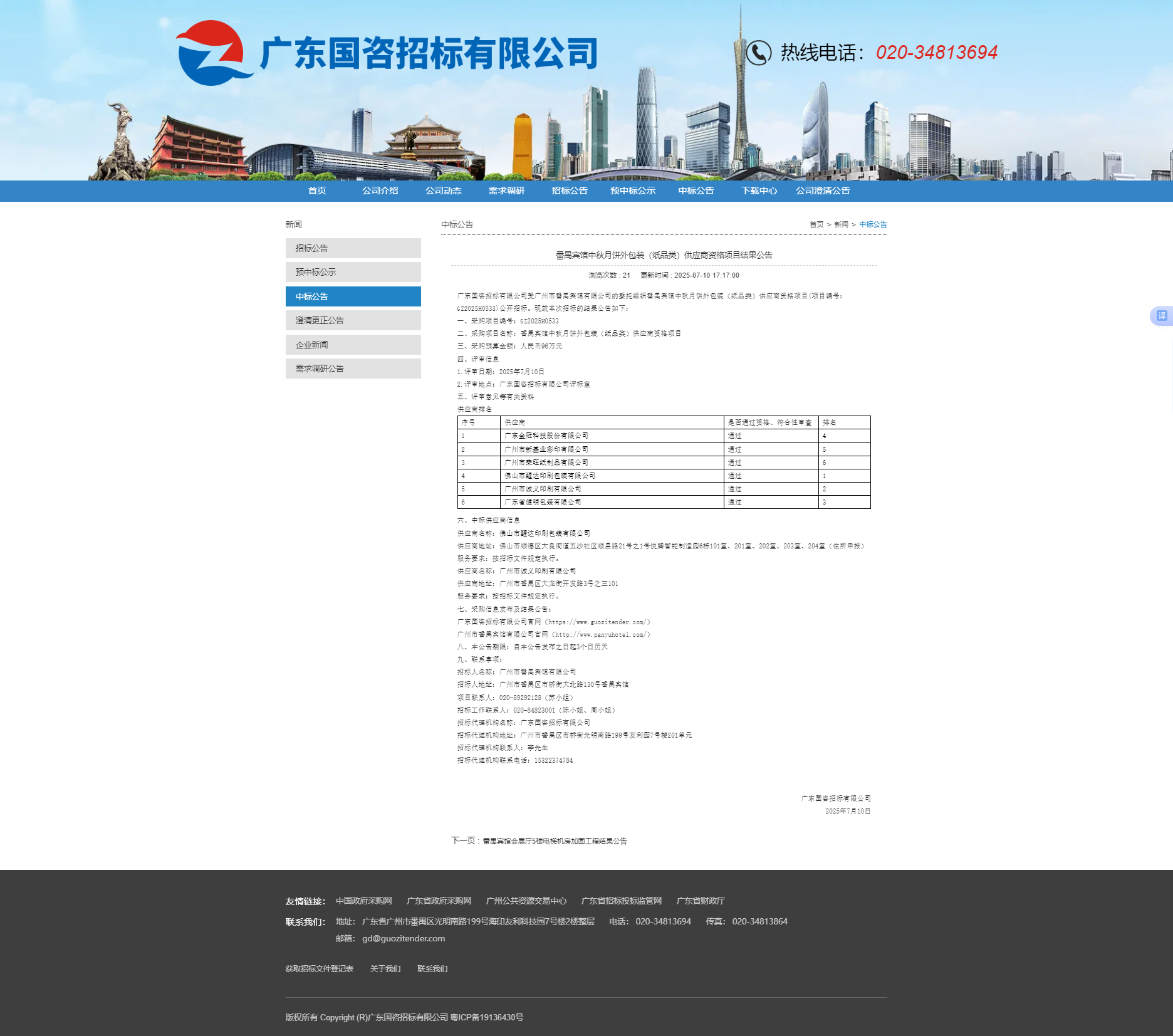Click the floating translate icon
Viewport: 1173px width, 1036px height.
[1161, 316]
